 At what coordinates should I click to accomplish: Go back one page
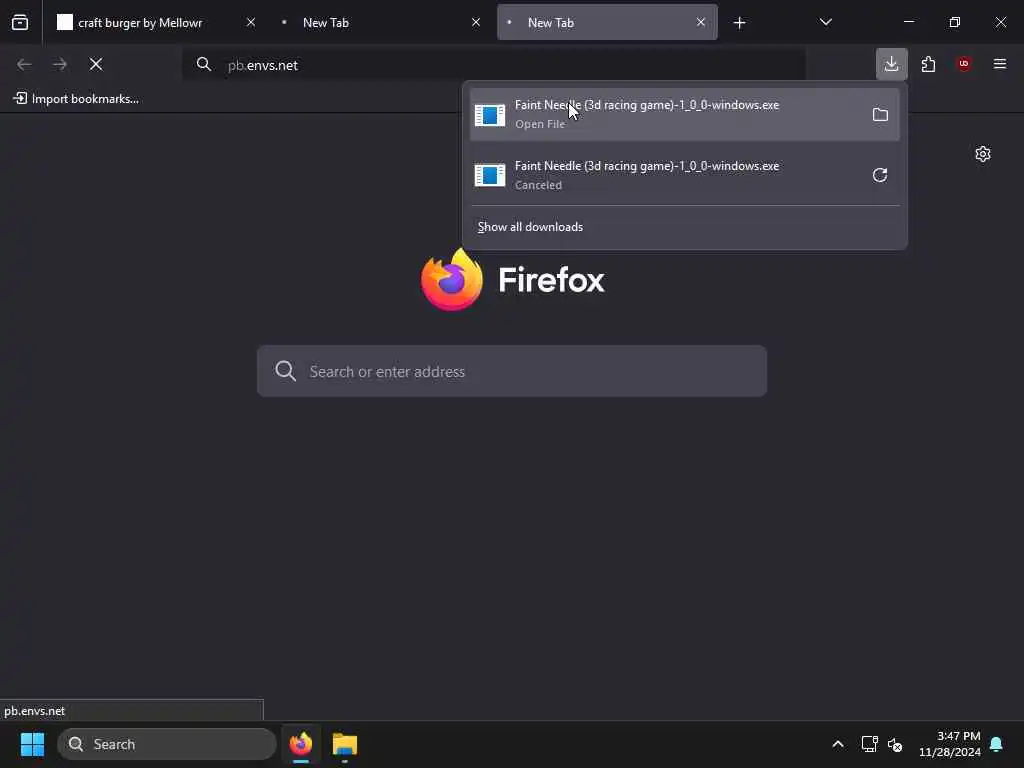[24, 64]
